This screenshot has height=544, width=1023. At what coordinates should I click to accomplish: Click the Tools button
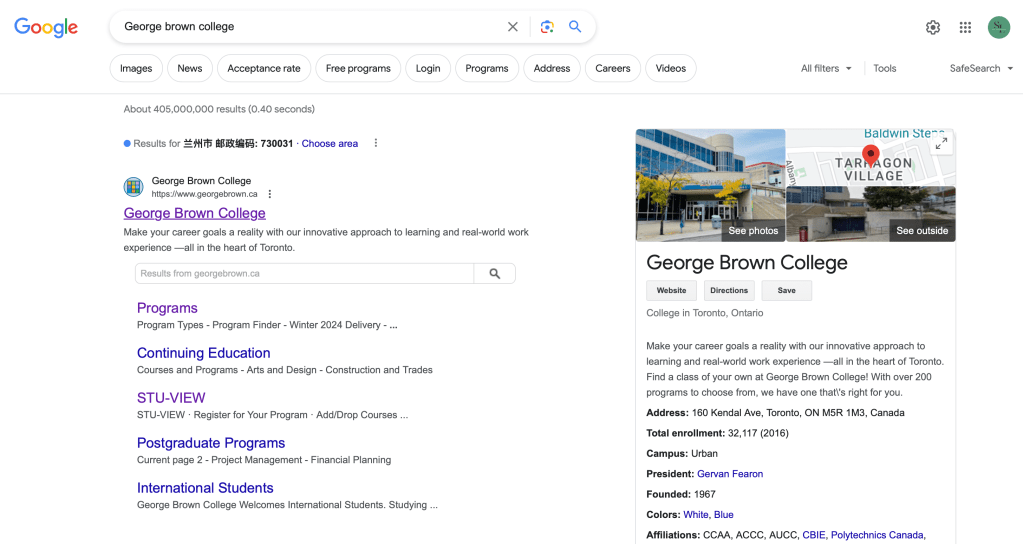coord(884,68)
